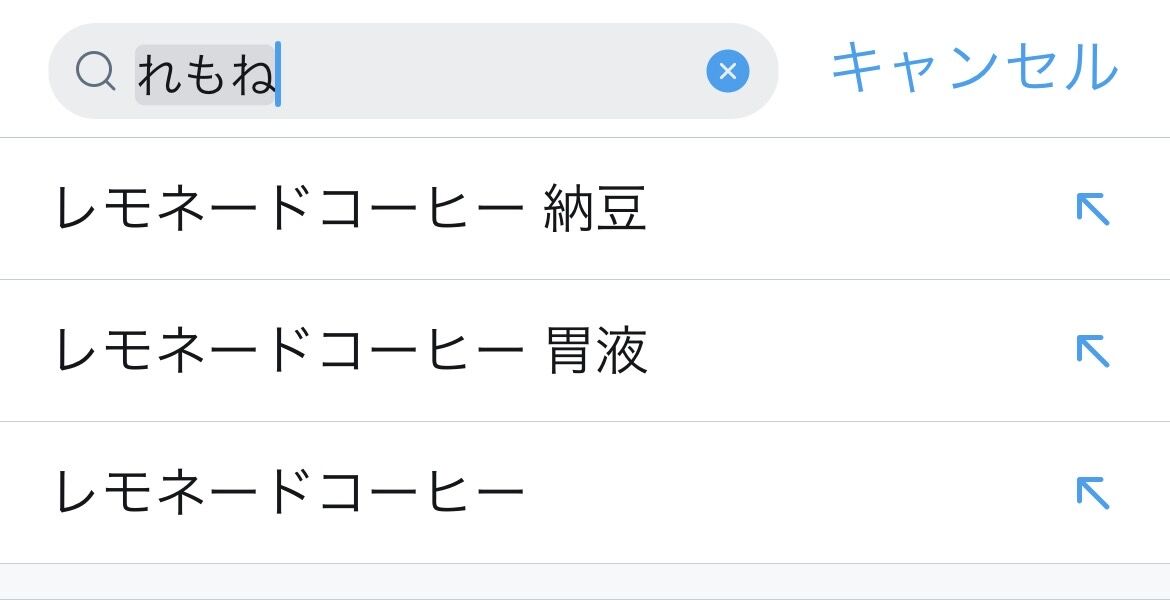Click blank space in the 胃液 suggestion row
This screenshot has width=1170, height=600.
[850, 352]
